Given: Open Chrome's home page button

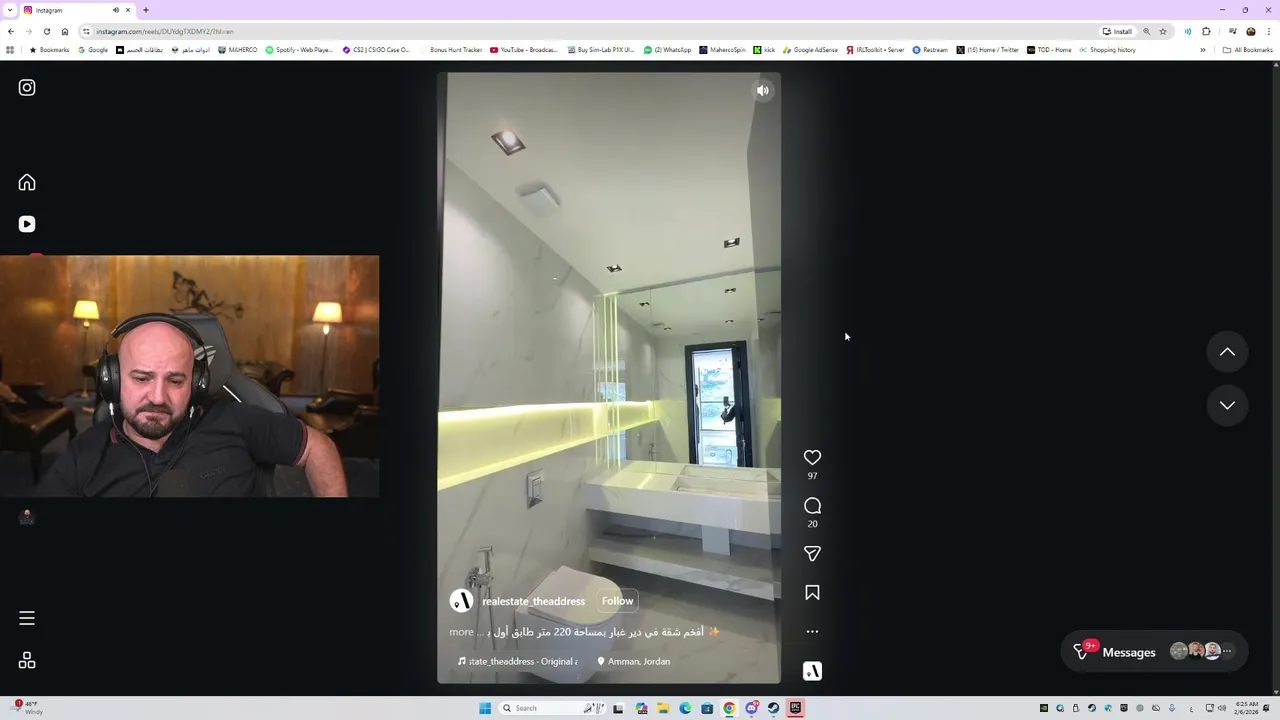Looking at the screenshot, I should point(64,31).
